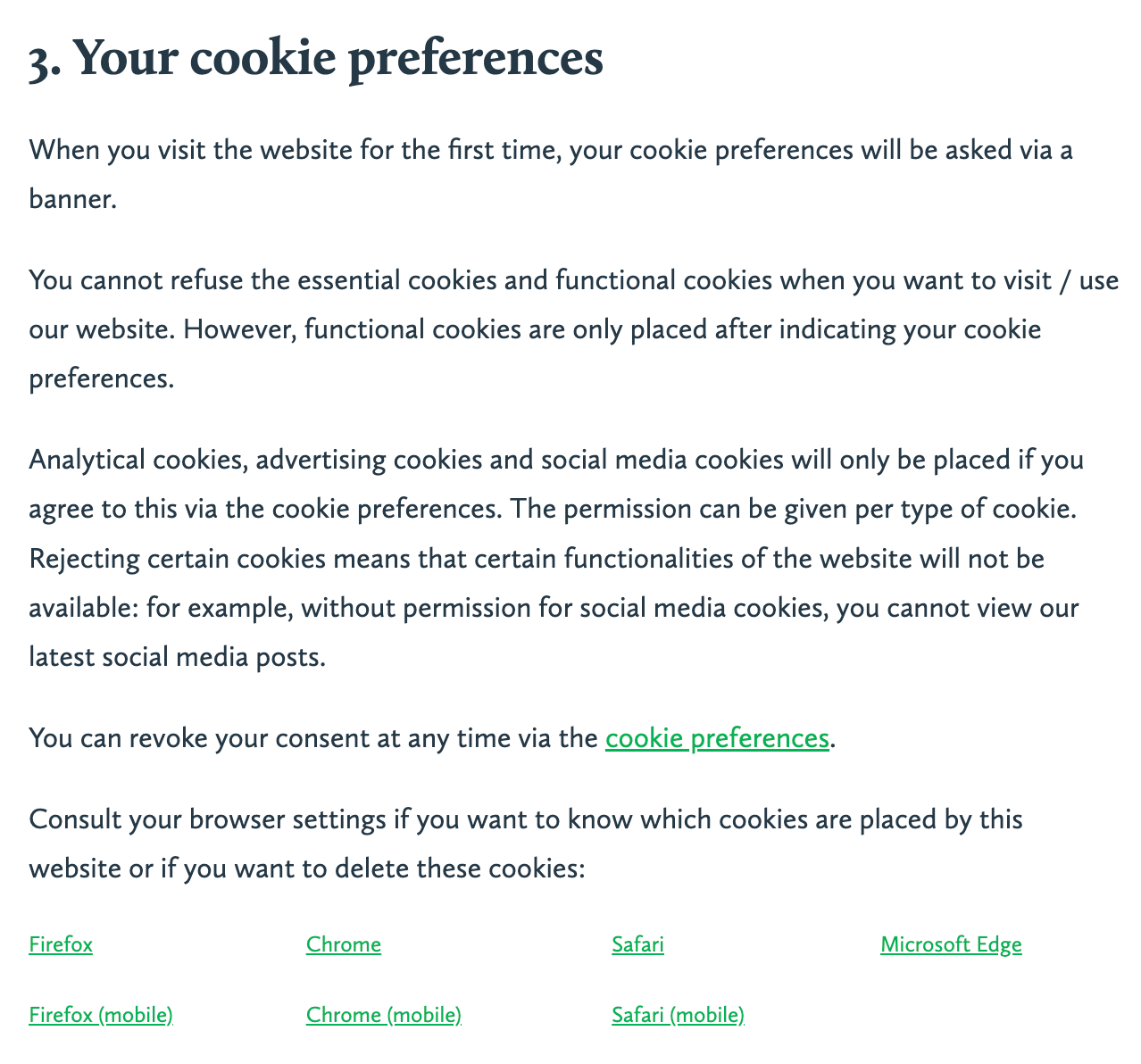Click the line ending "delete these cookies:"

307,869
